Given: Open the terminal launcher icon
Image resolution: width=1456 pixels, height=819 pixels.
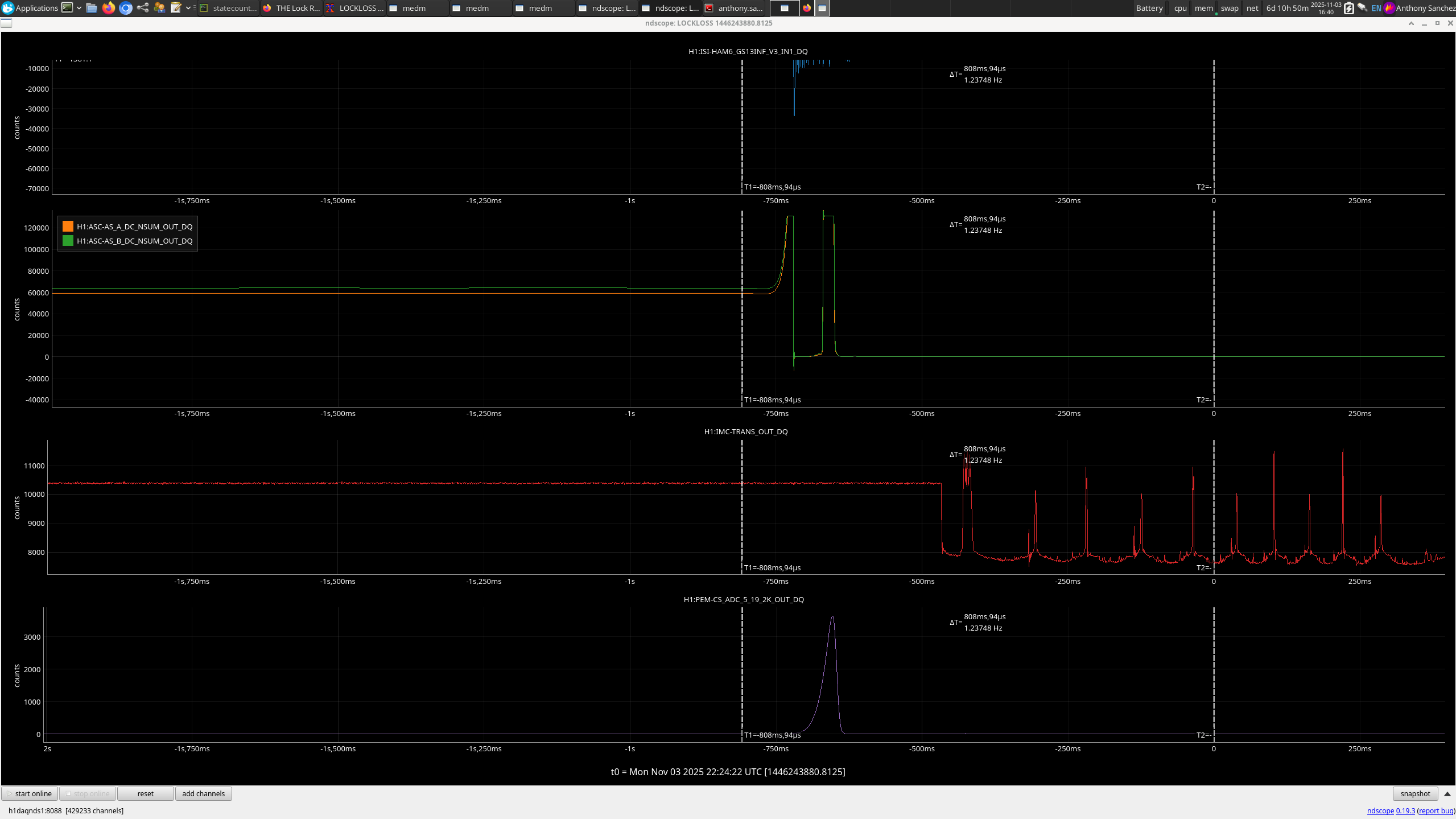Looking at the screenshot, I should point(67,8).
